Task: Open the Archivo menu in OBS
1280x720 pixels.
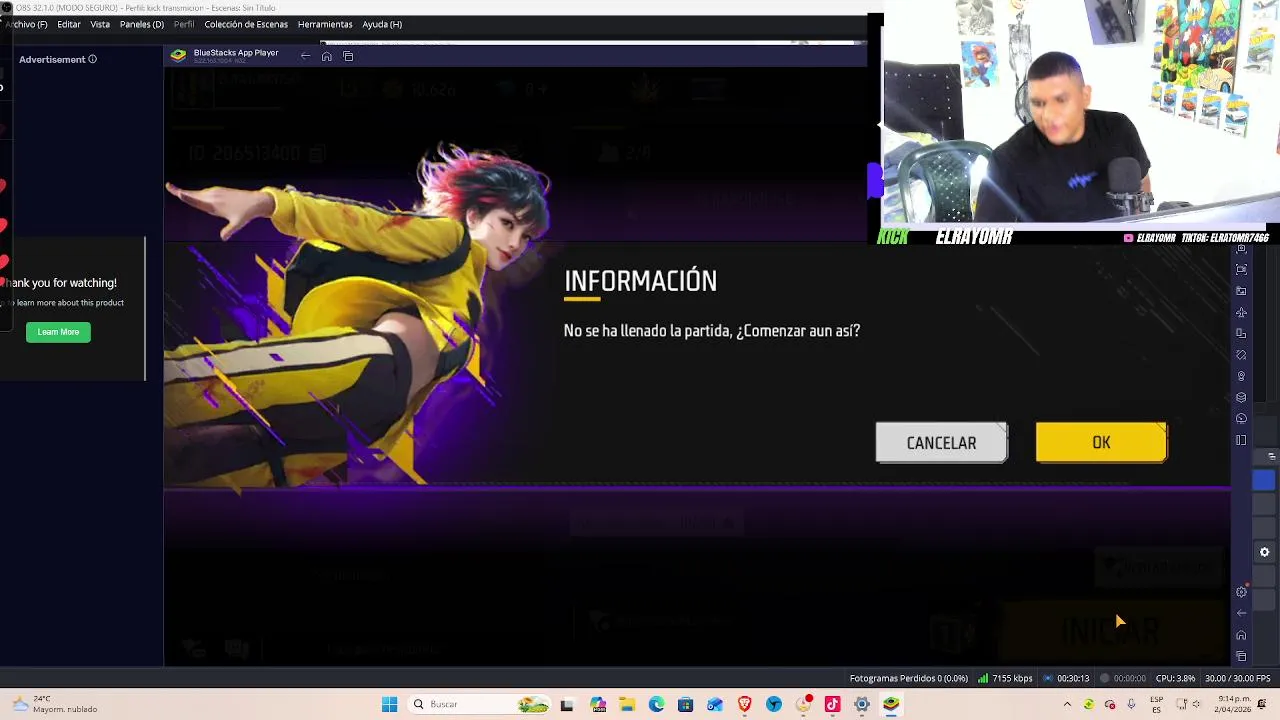Action: click(x=26, y=24)
